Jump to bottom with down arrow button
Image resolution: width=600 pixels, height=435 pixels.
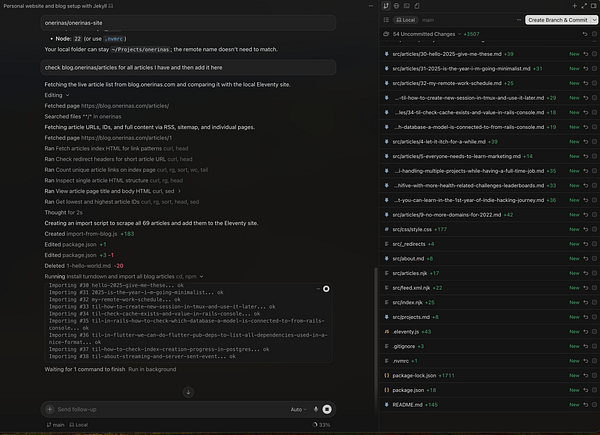pyautogui.click(x=188, y=392)
